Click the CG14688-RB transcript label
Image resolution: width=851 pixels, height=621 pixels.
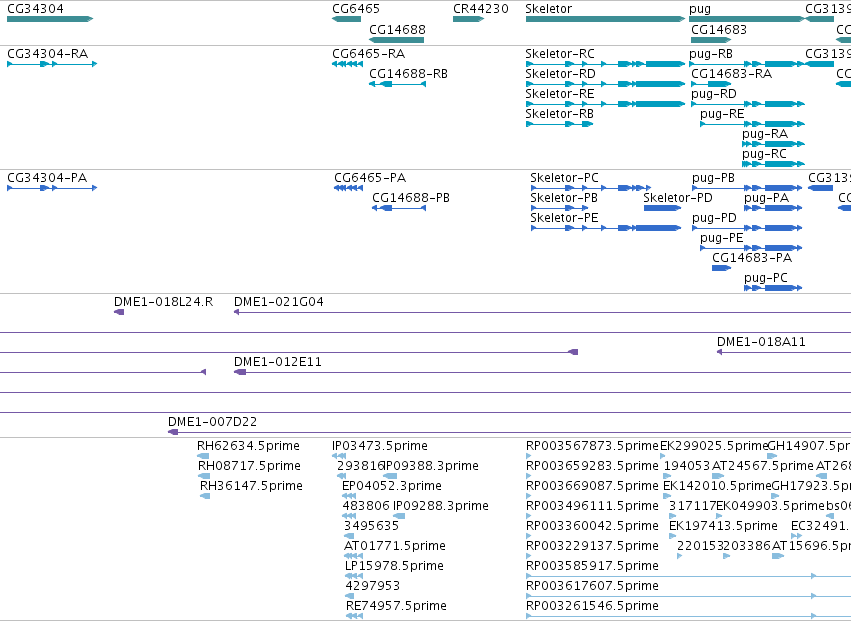[x=408, y=74]
